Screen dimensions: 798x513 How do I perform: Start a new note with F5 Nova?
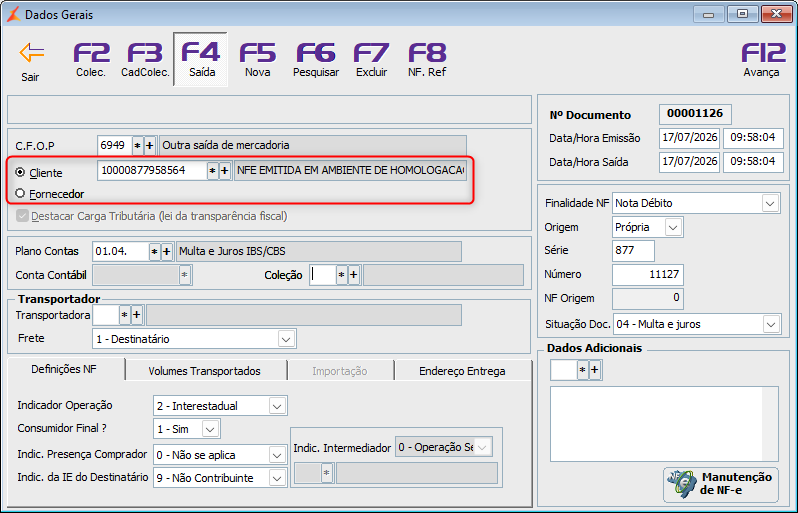[258, 52]
